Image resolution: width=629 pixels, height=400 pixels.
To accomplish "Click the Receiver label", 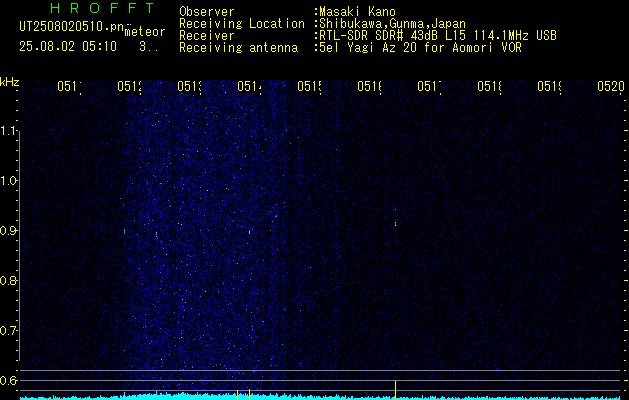I will coord(207,36).
